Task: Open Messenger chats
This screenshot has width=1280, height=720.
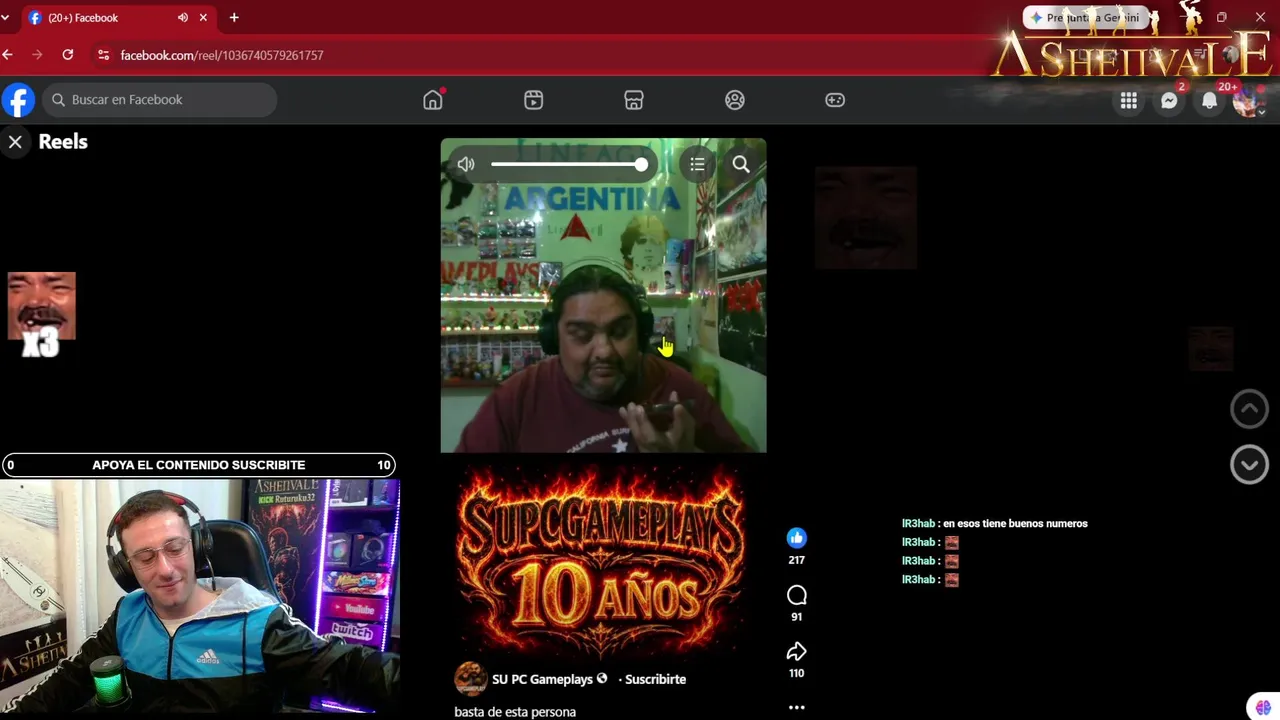Action: (x=1169, y=100)
